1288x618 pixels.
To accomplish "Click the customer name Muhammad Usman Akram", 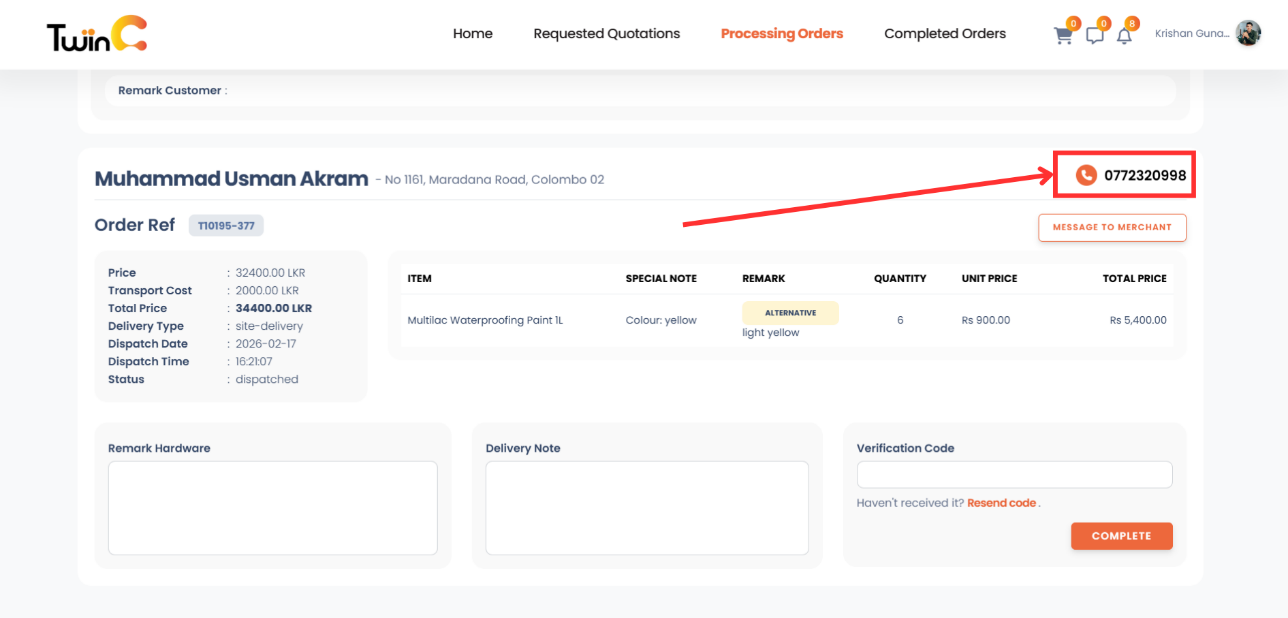I will (x=229, y=178).
